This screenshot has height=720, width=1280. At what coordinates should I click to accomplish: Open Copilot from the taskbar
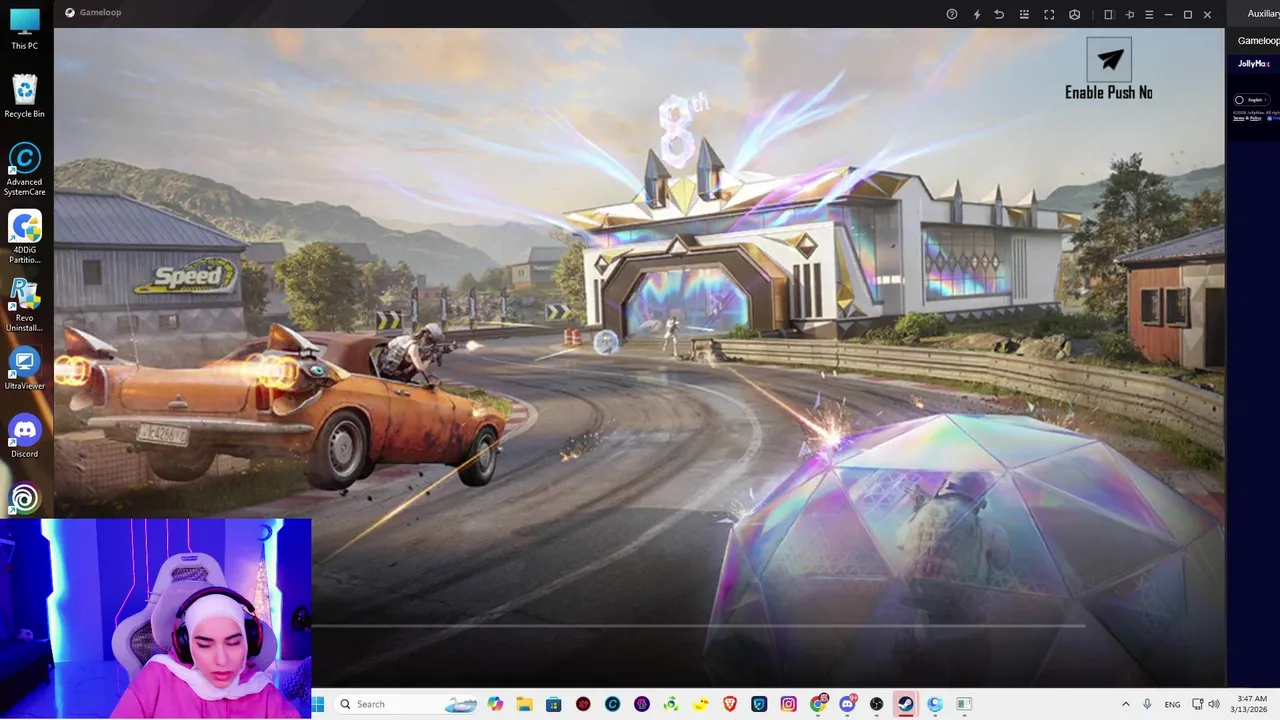tap(495, 704)
